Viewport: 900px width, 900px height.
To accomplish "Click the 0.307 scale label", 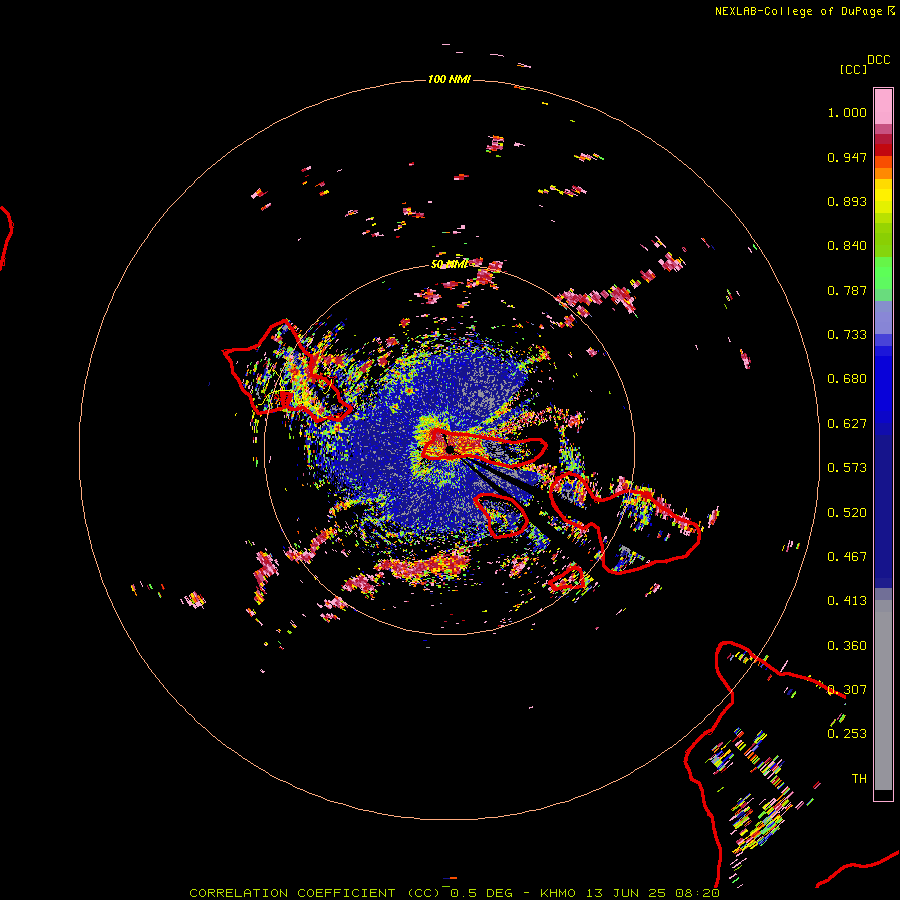I will pyautogui.click(x=847, y=690).
